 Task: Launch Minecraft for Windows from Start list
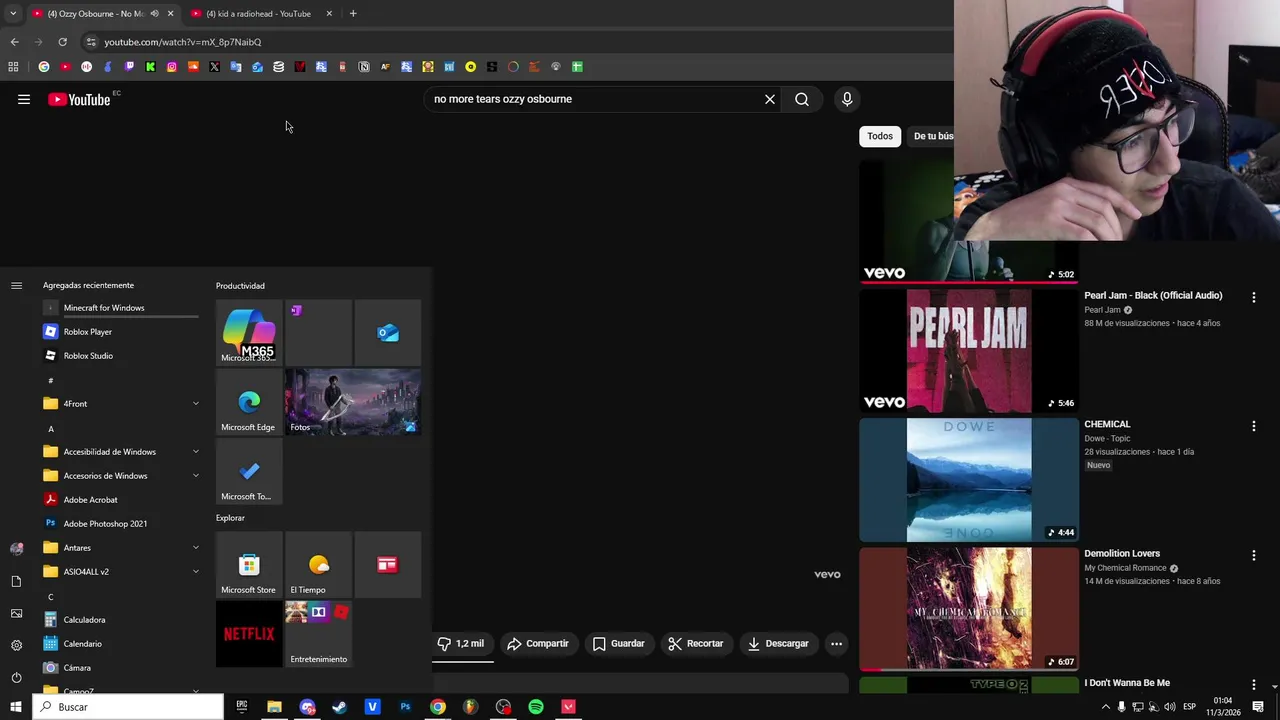point(121,308)
